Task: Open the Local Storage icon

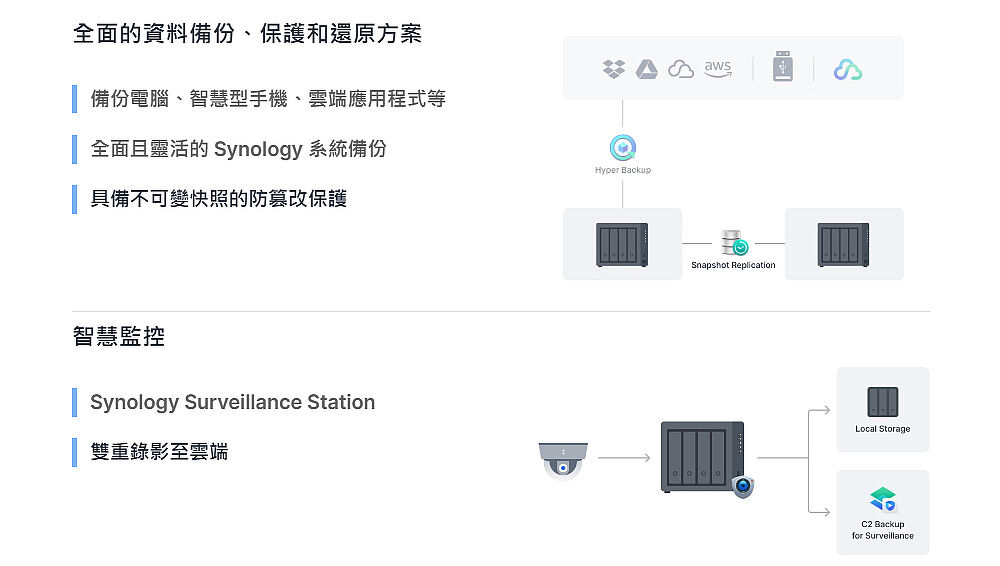Action: [882, 402]
